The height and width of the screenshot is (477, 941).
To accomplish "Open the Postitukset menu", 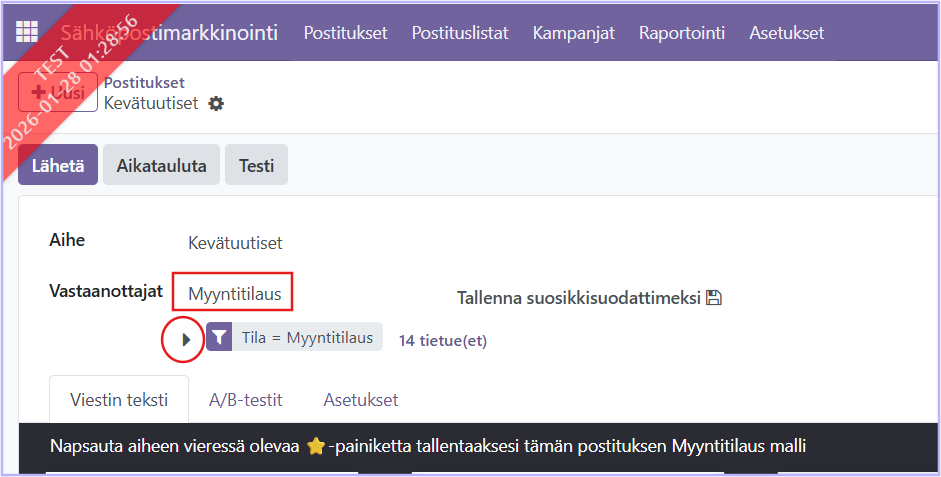I will pos(345,32).
